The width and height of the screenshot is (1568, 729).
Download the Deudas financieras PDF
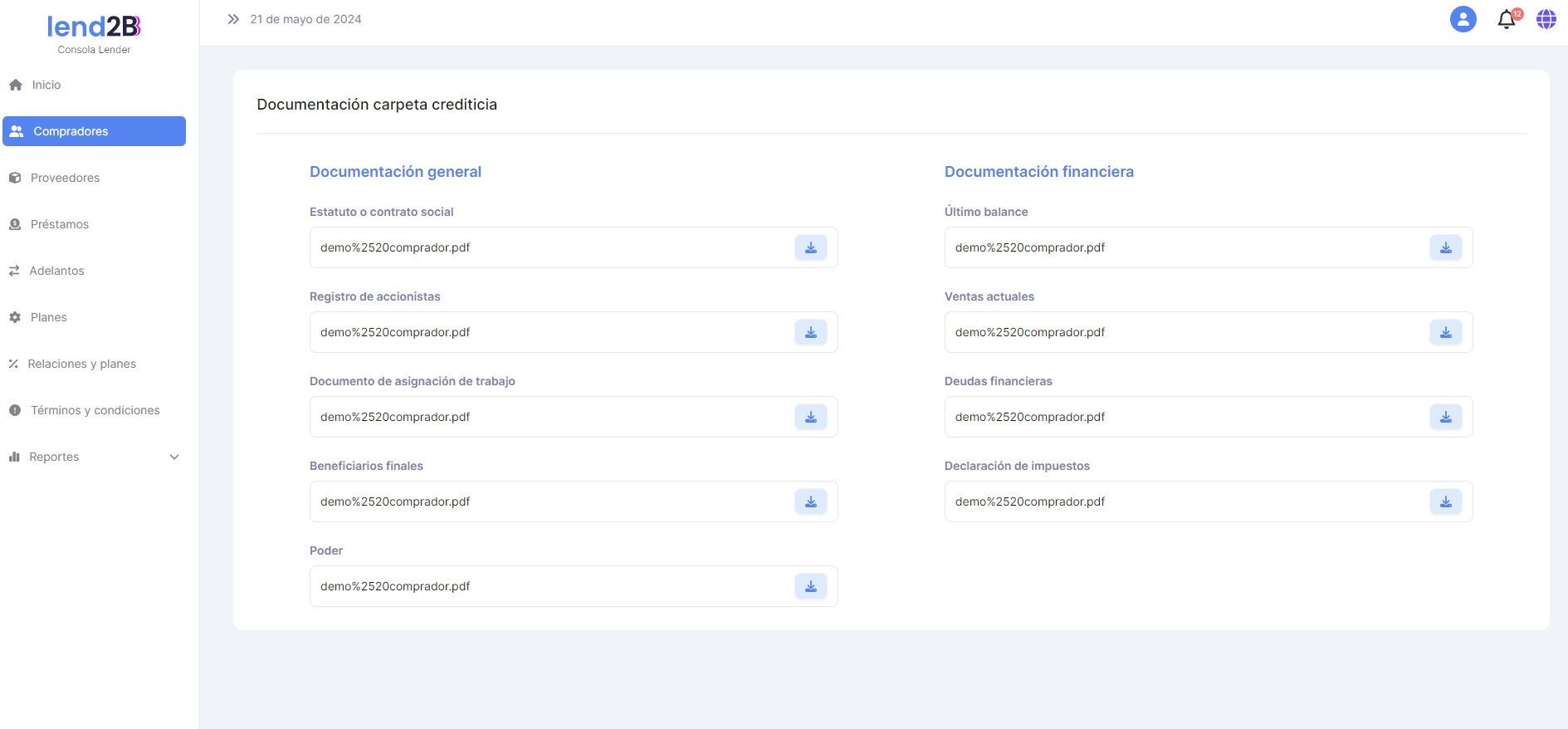click(x=1445, y=417)
